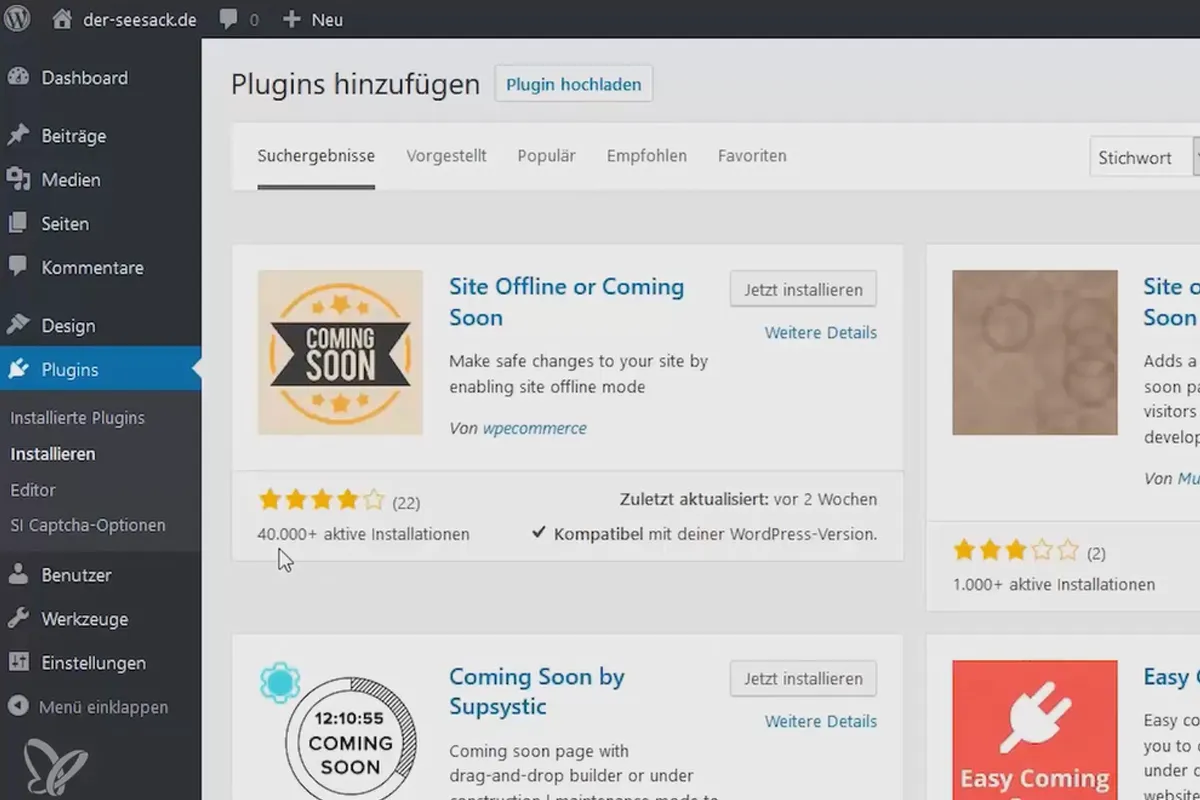Screen dimensions: 1200x800
Task: Click the Seiten pages icon
Action: click(x=18, y=224)
